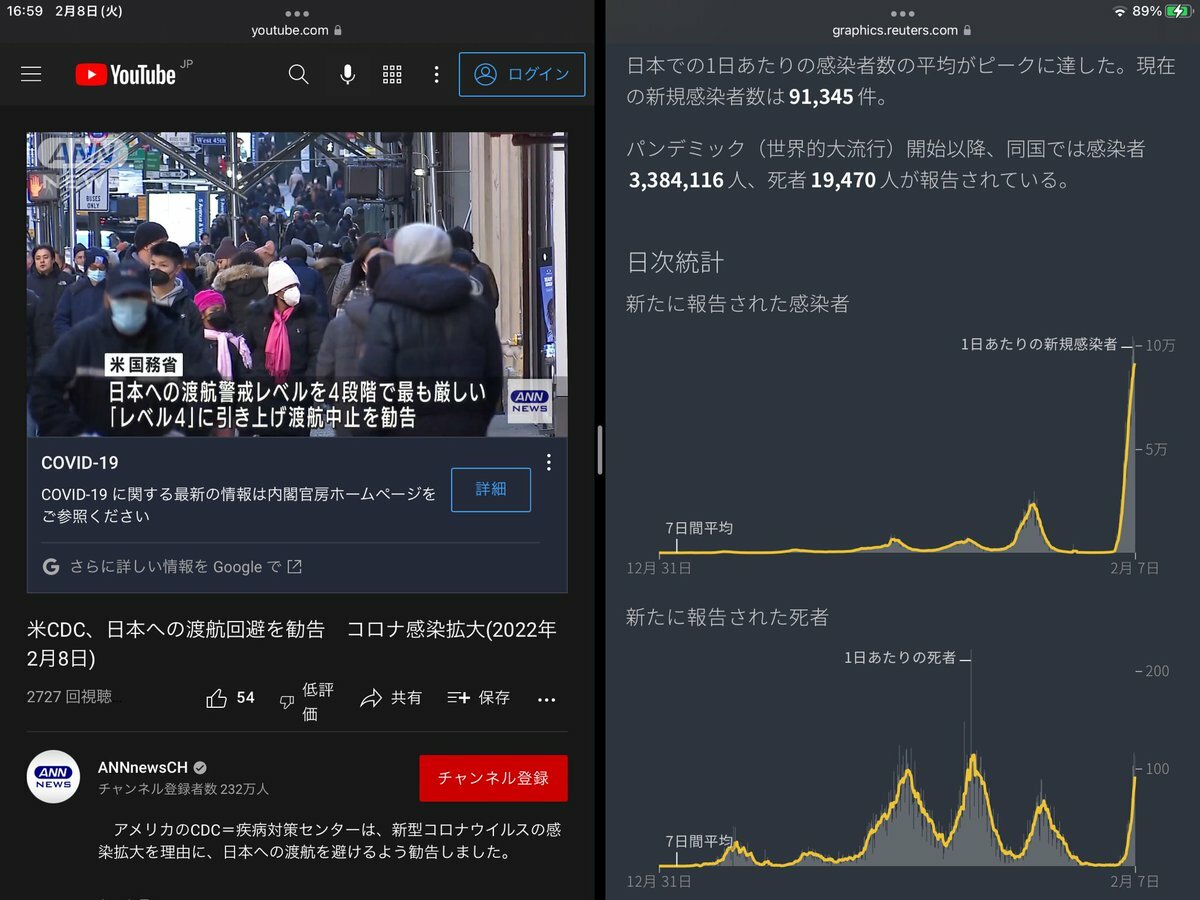Share the video using 共有
1200x900 pixels.
point(391,698)
